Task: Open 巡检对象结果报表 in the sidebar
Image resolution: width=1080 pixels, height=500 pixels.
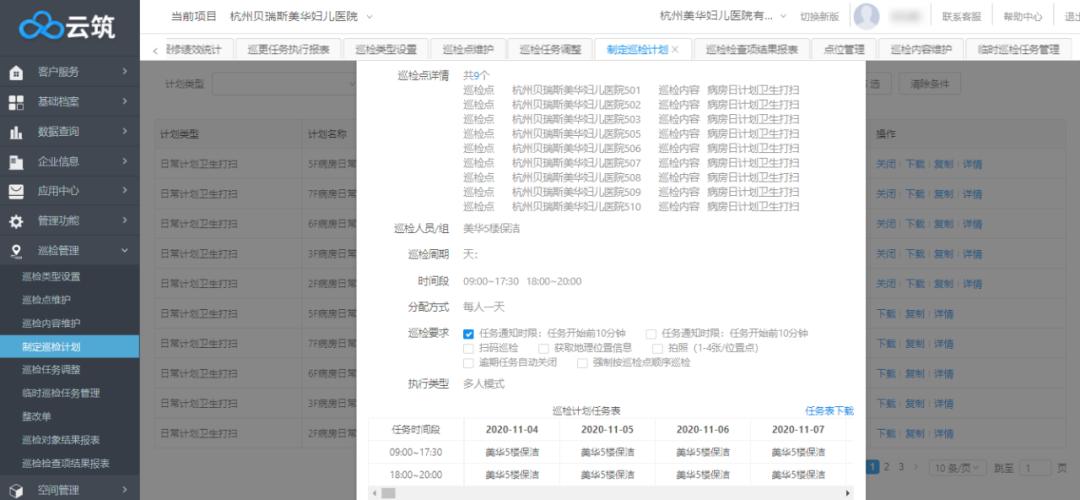Action: [61, 440]
